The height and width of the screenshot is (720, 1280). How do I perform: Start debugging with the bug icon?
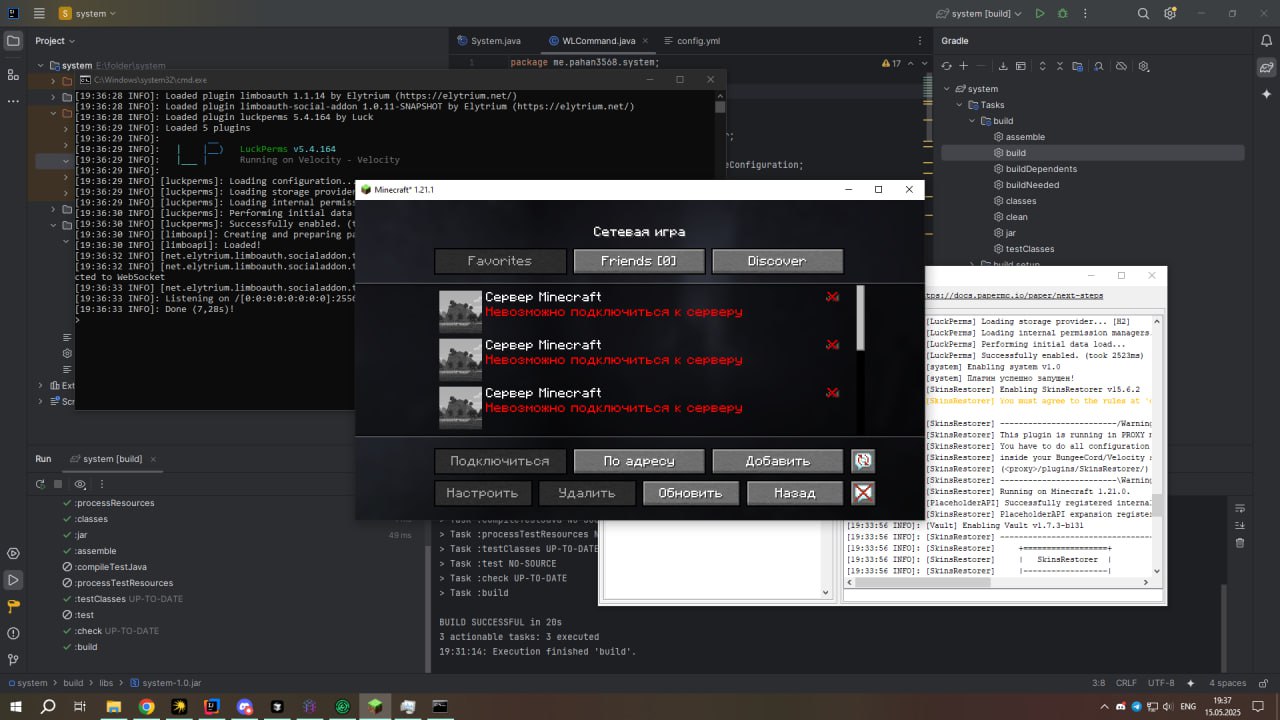coord(1063,14)
